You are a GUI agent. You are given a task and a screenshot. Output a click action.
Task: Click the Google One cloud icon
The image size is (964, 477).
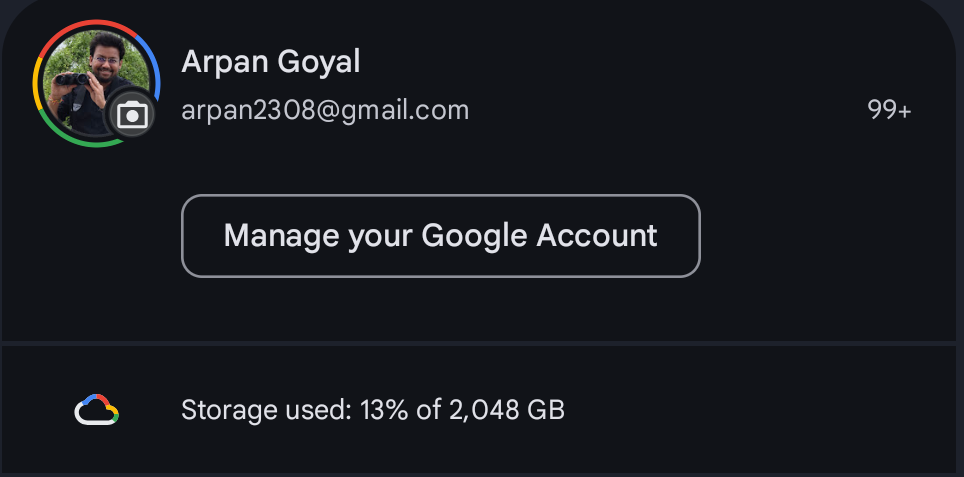(97, 410)
